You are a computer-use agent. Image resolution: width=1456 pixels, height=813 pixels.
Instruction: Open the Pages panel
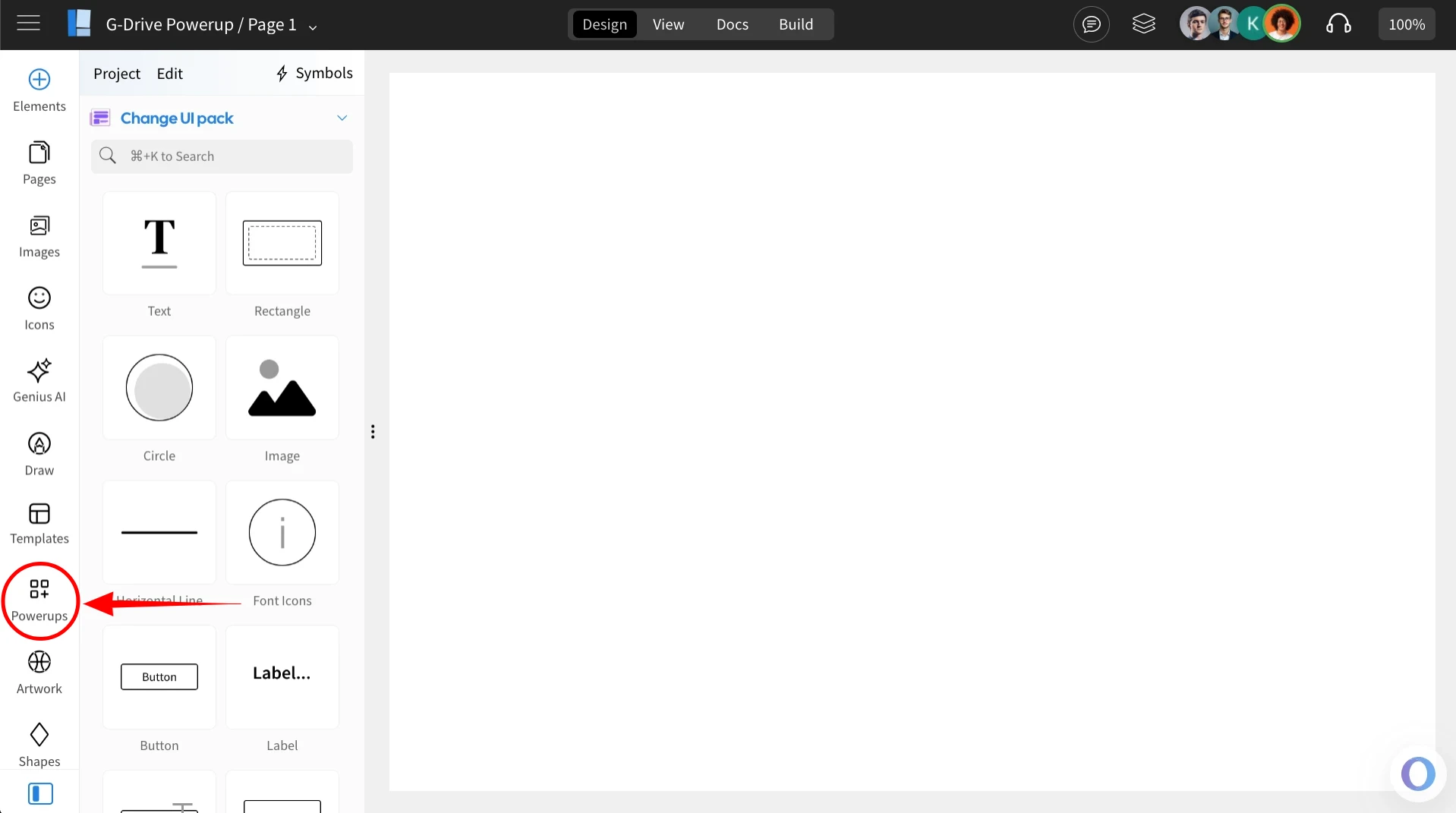click(x=39, y=161)
